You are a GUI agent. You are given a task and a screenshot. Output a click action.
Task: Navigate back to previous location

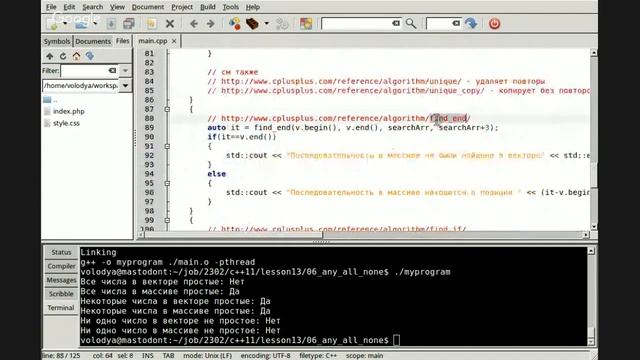point(193,24)
